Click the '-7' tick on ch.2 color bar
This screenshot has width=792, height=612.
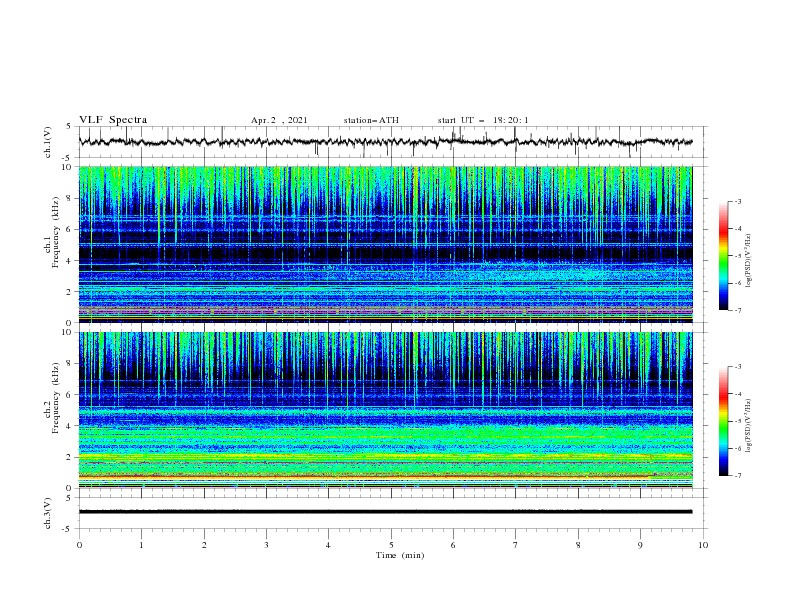click(737, 476)
